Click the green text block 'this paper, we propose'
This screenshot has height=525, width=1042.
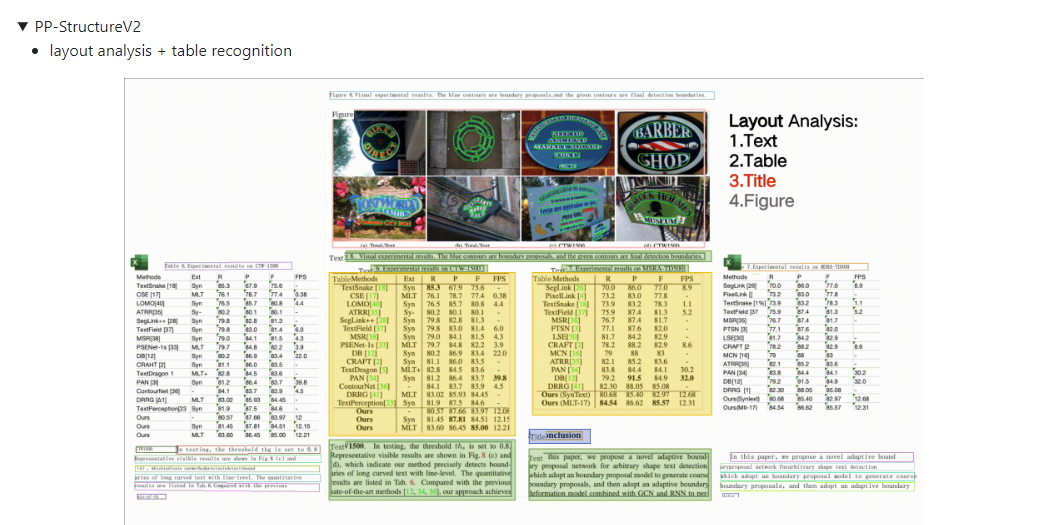click(620, 475)
